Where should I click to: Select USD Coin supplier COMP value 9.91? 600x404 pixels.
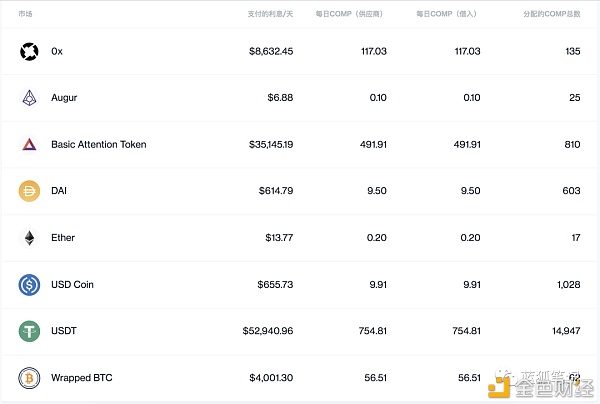(378, 285)
